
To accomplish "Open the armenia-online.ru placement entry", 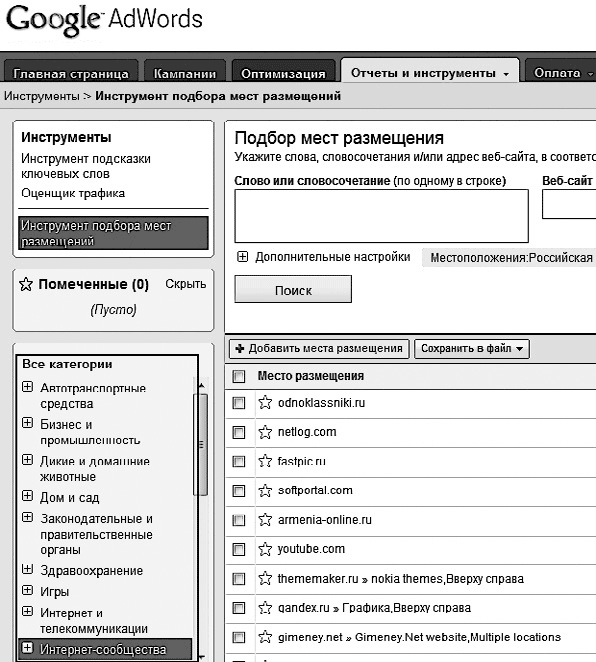I will tap(325, 520).
